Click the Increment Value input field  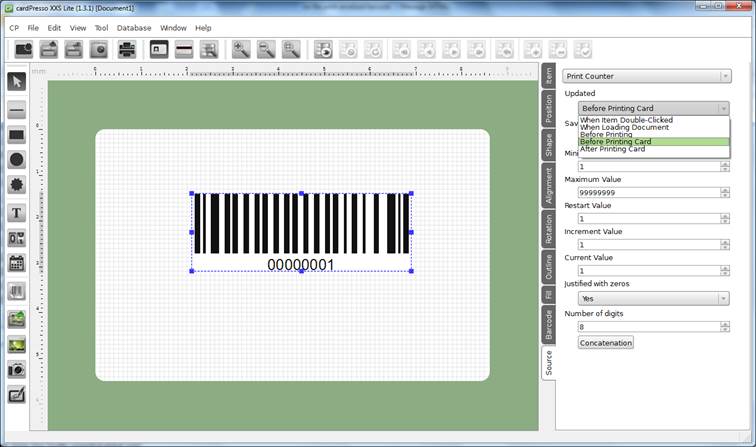(649, 244)
